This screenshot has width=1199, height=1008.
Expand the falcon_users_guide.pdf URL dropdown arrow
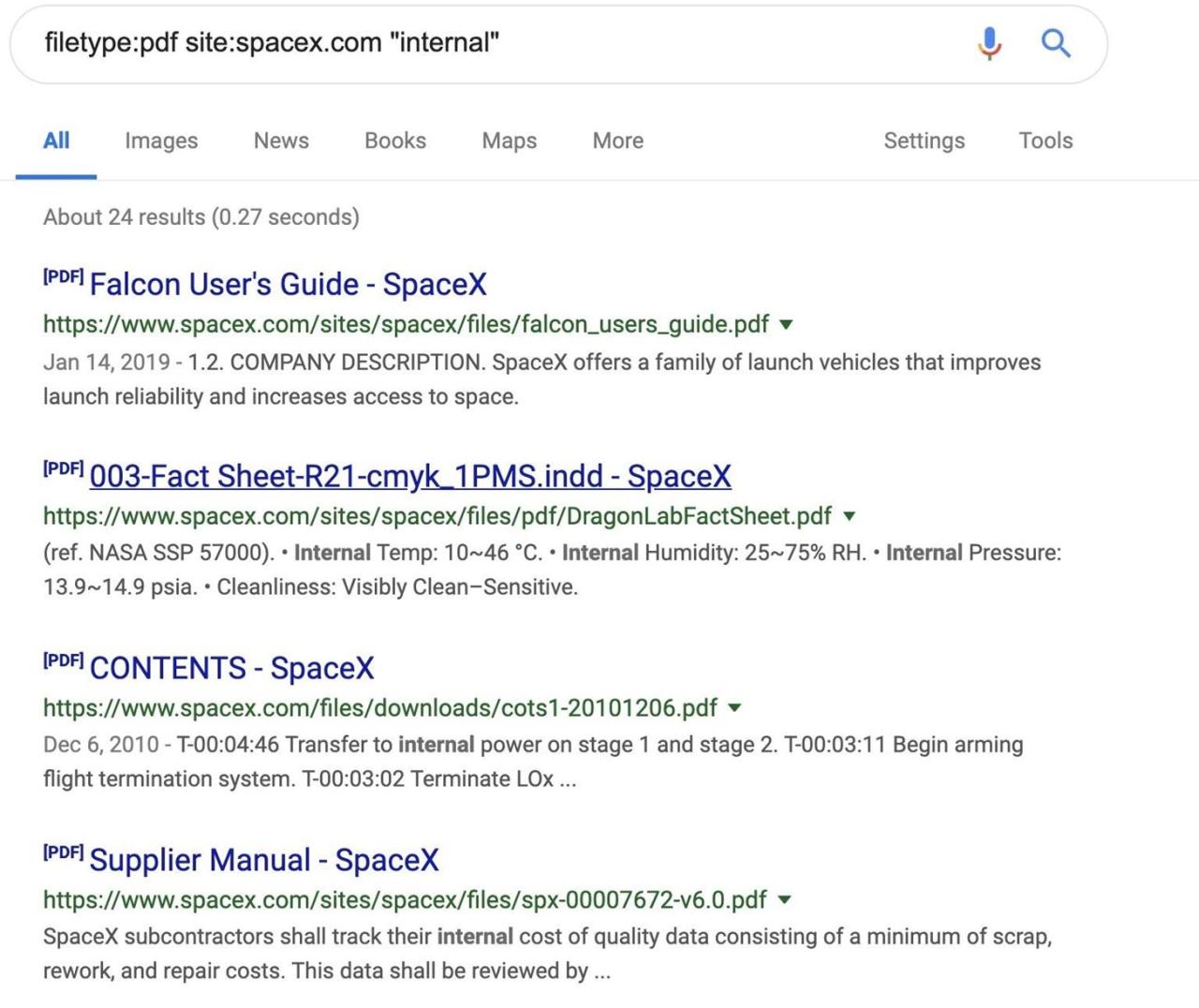(786, 325)
